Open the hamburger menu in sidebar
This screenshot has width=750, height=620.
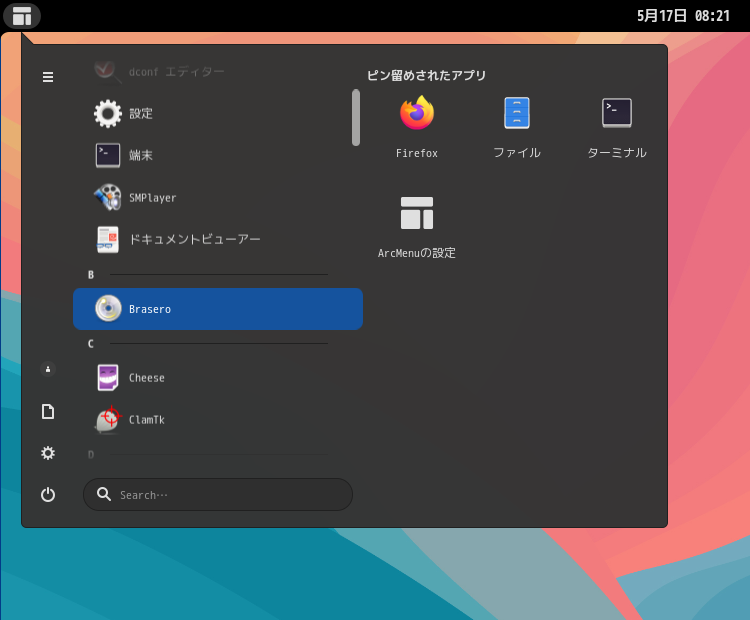coord(48,77)
